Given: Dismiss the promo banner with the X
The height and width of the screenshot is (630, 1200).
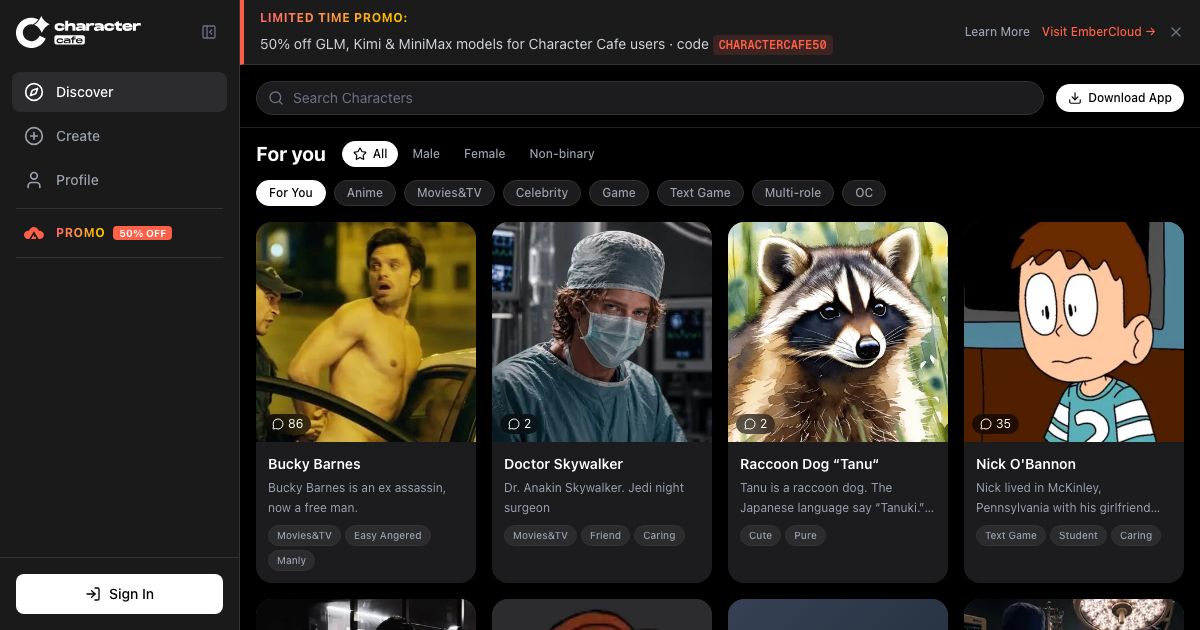Looking at the screenshot, I should (x=1176, y=32).
